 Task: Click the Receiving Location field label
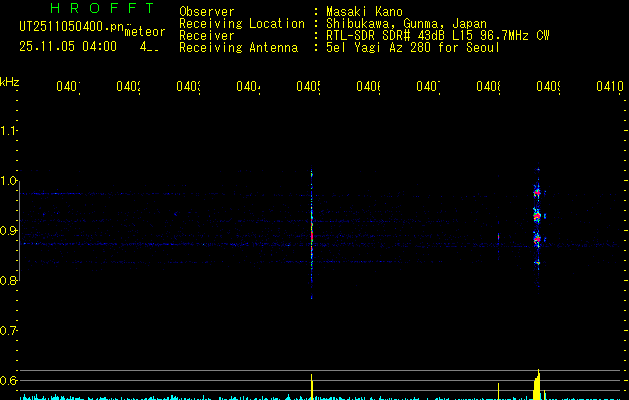(242, 23)
